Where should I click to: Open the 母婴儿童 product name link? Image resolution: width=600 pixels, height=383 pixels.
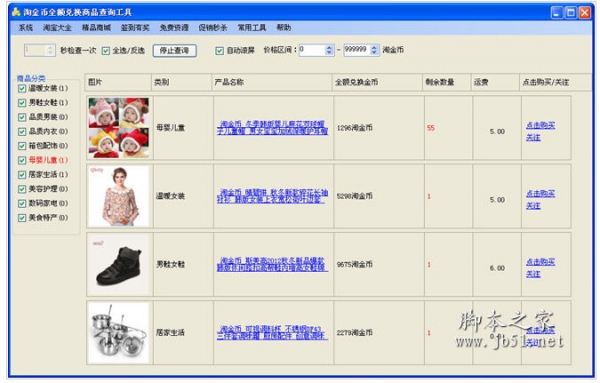click(x=272, y=128)
